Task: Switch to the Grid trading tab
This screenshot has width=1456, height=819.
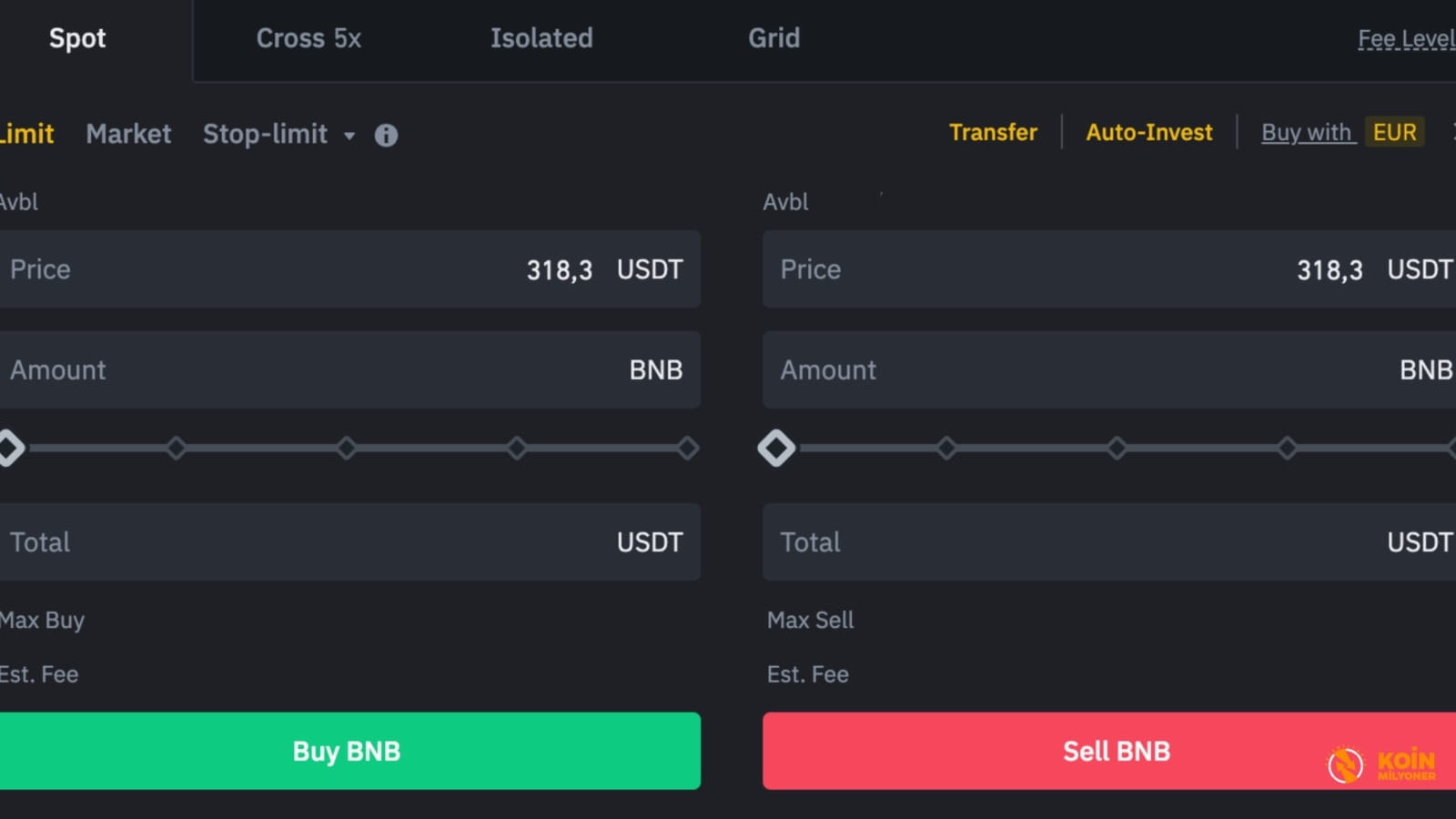Action: pos(773,38)
